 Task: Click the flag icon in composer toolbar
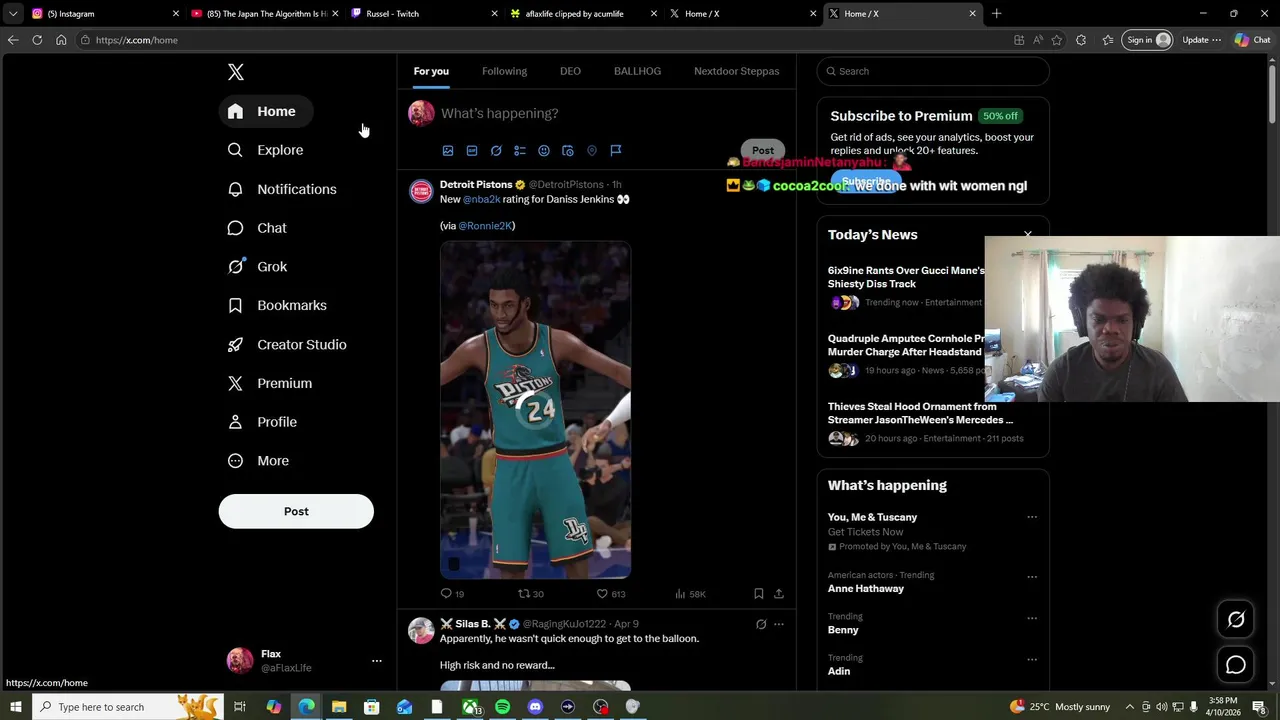[x=616, y=151]
